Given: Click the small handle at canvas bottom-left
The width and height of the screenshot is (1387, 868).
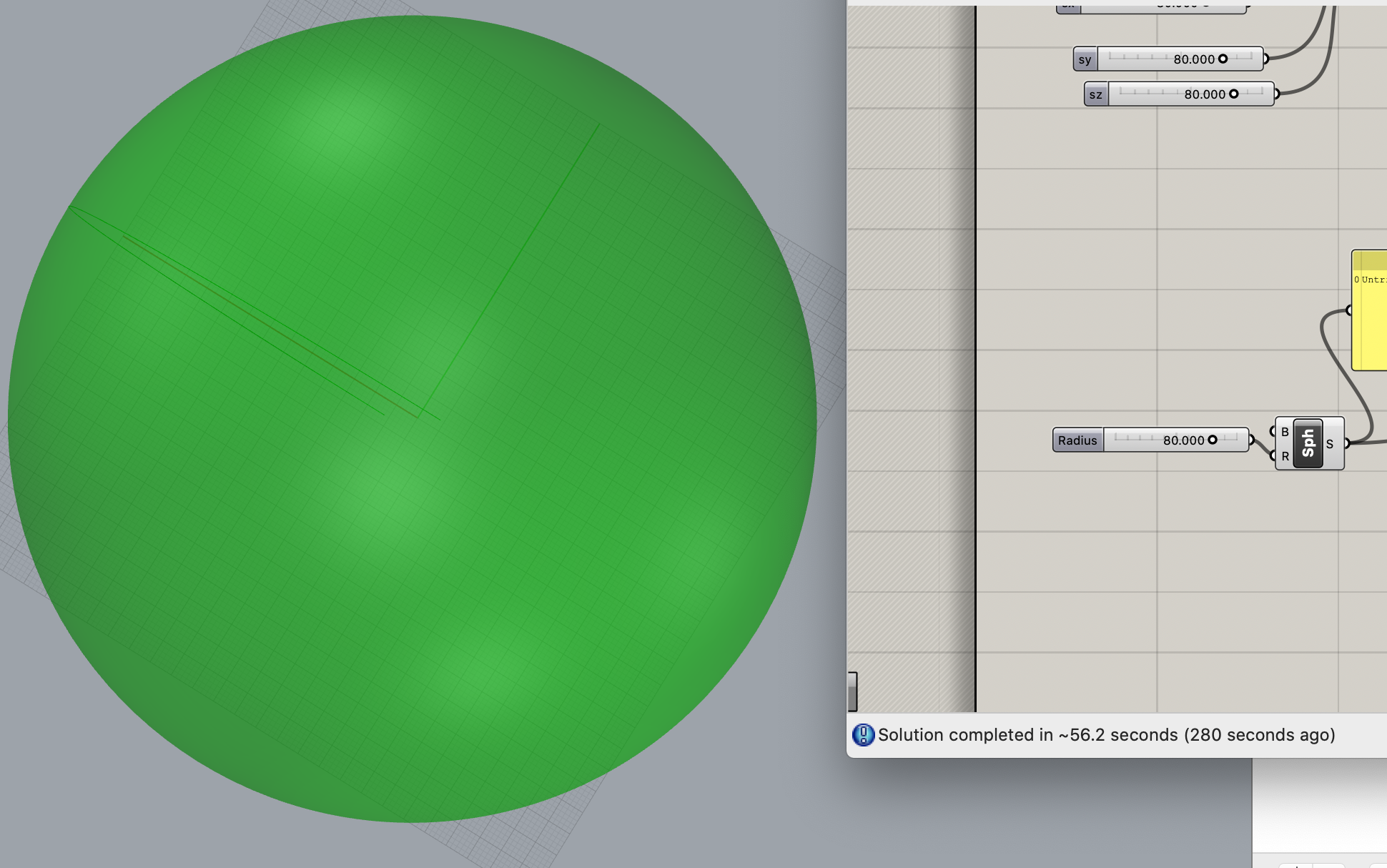Looking at the screenshot, I should tap(852, 691).
